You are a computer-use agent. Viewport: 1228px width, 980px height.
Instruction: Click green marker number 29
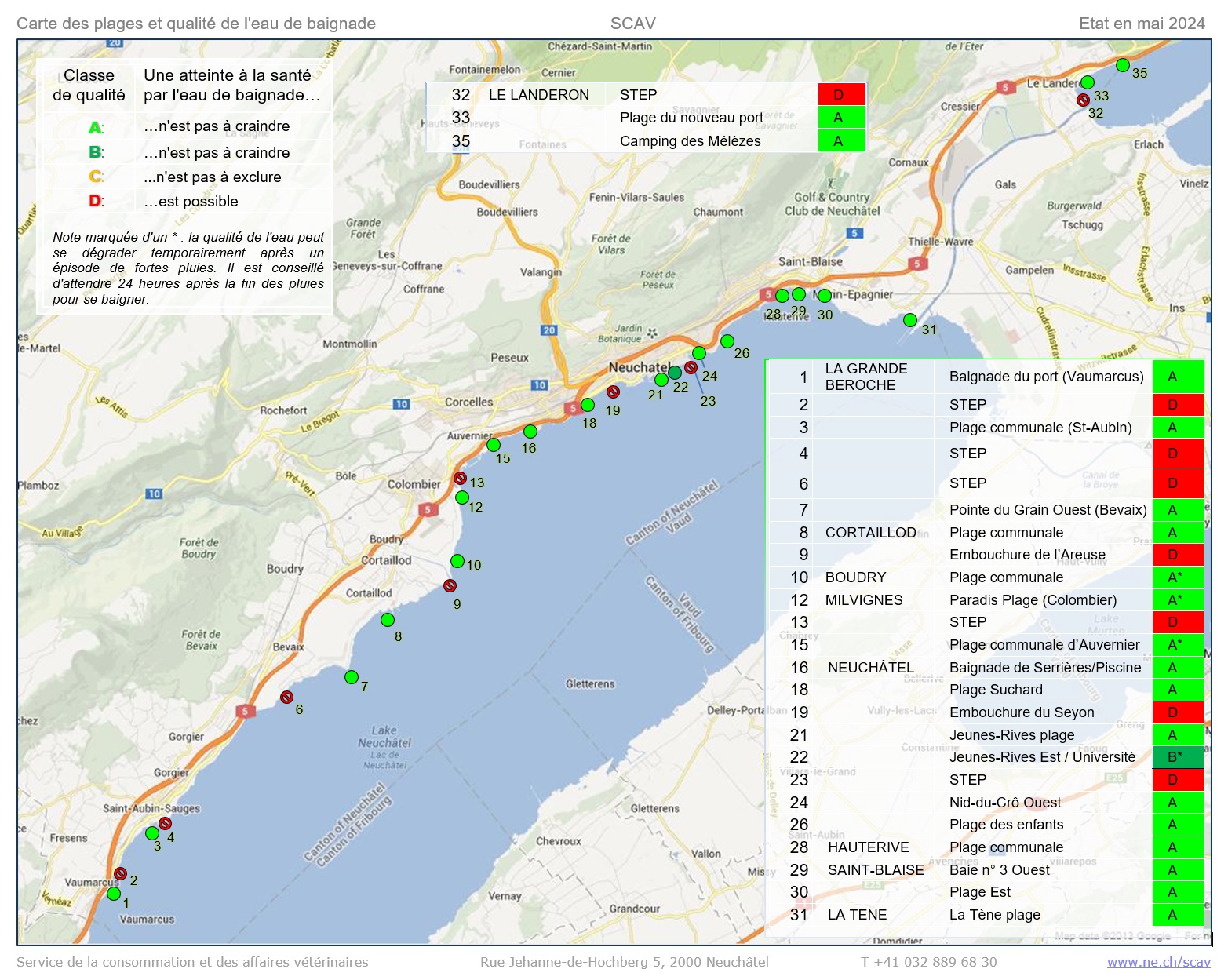coord(799,294)
